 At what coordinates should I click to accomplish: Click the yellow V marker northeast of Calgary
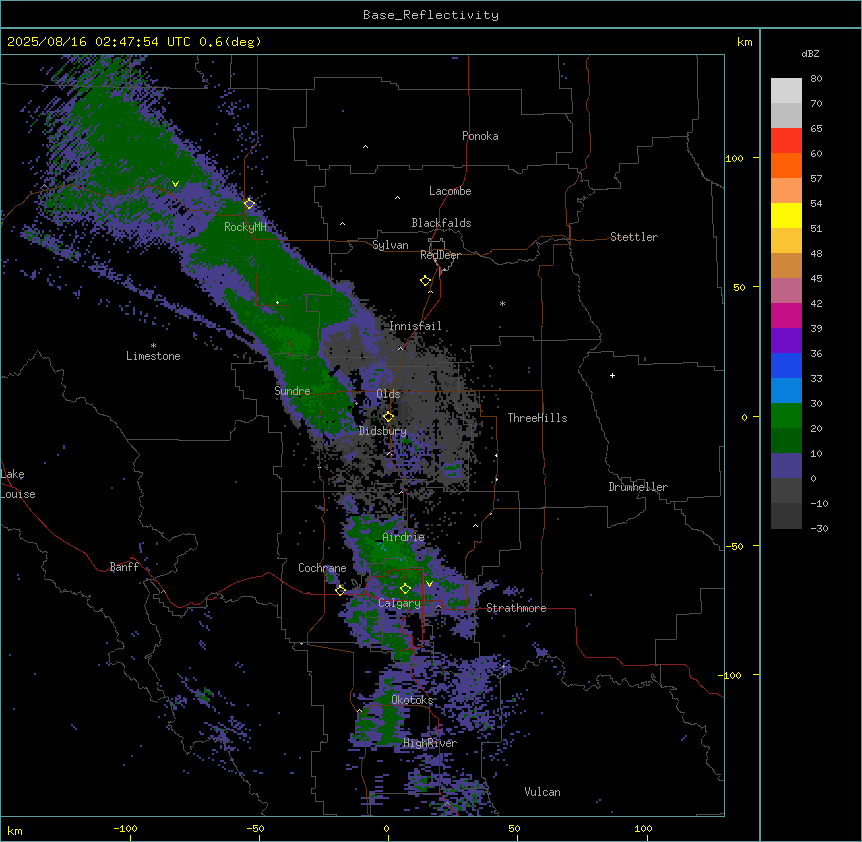(429, 584)
